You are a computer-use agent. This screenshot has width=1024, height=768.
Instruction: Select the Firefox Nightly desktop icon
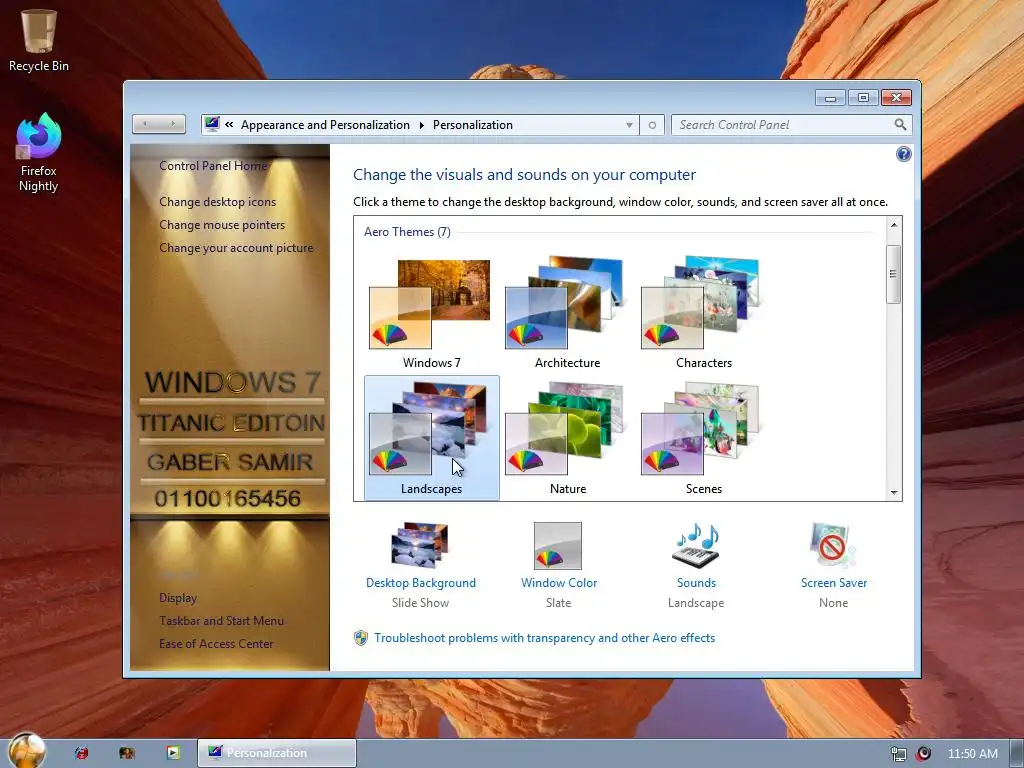click(39, 152)
